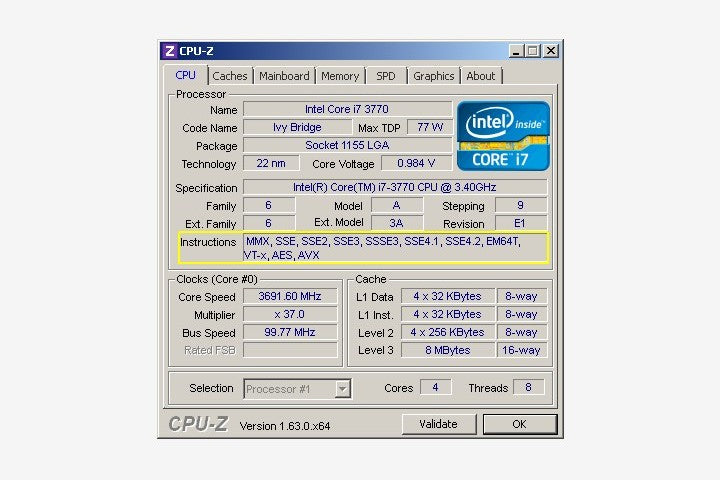Select the Memory tab
The height and width of the screenshot is (480, 720).
click(340, 76)
